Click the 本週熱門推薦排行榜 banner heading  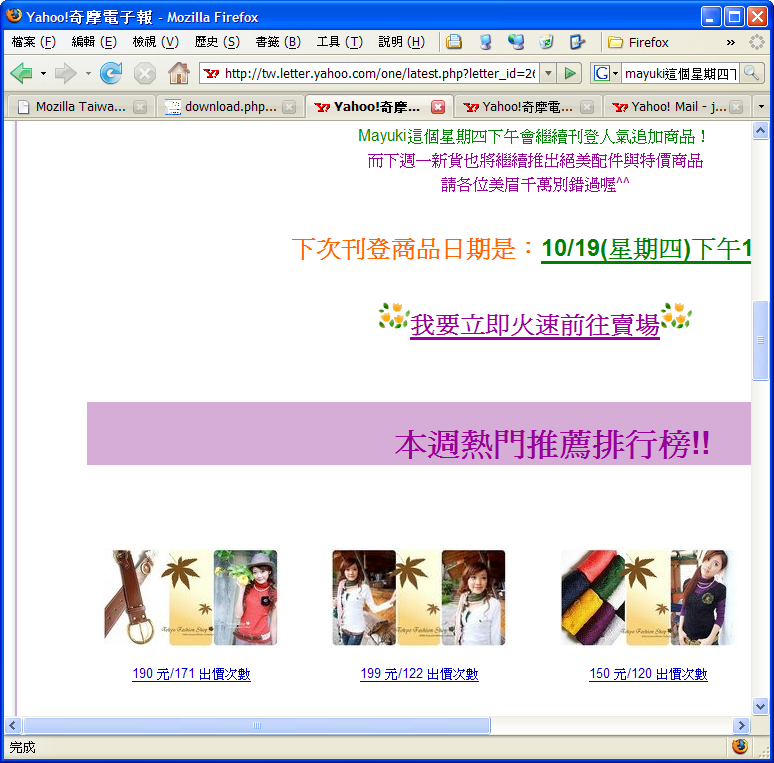click(x=552, y=443)
